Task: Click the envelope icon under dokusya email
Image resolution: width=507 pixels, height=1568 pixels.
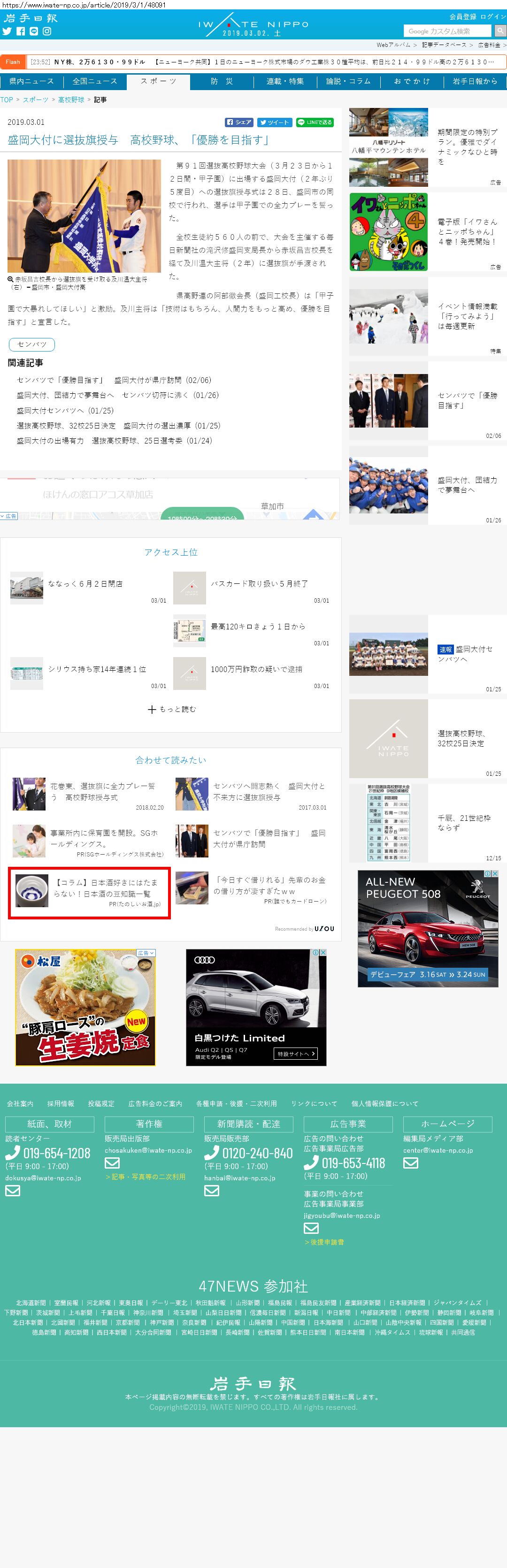Action: click(12, 1190)
